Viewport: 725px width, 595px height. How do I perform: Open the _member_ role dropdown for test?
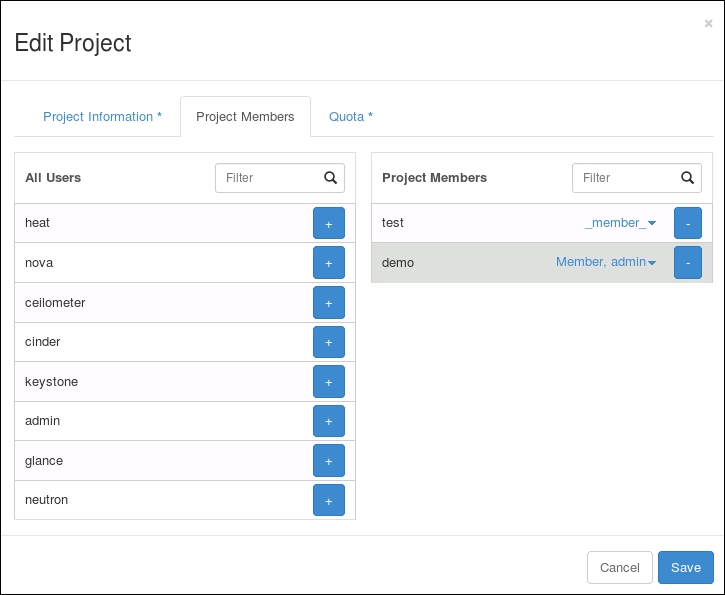[x=620, y=223]
